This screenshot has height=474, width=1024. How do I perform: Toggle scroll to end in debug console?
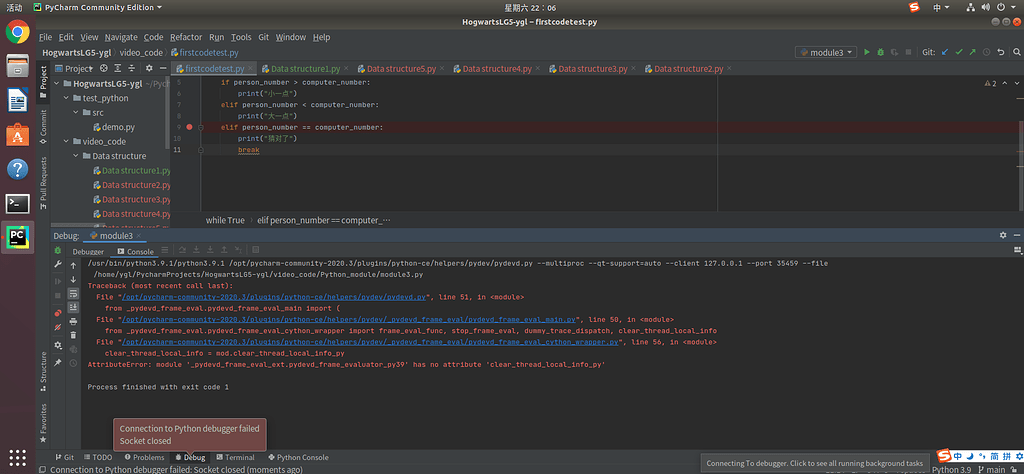(73, 307)
